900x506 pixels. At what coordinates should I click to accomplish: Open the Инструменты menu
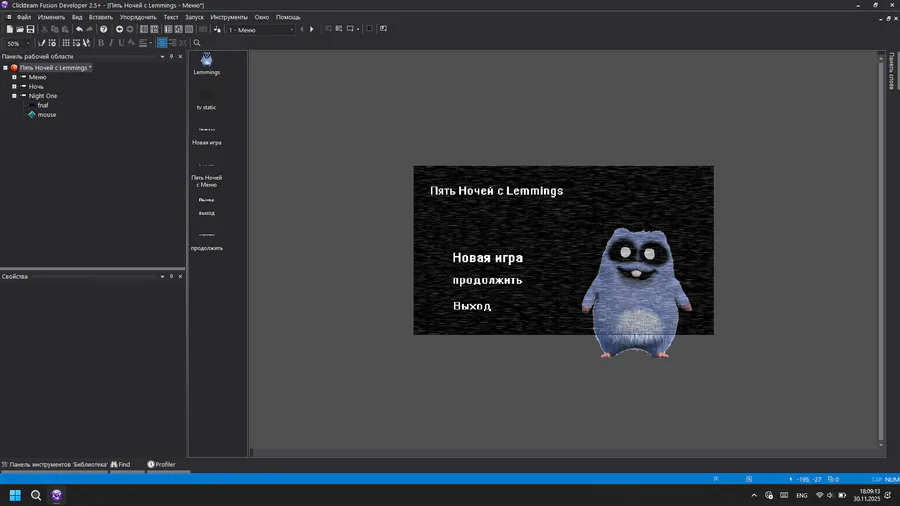point(229,17)
